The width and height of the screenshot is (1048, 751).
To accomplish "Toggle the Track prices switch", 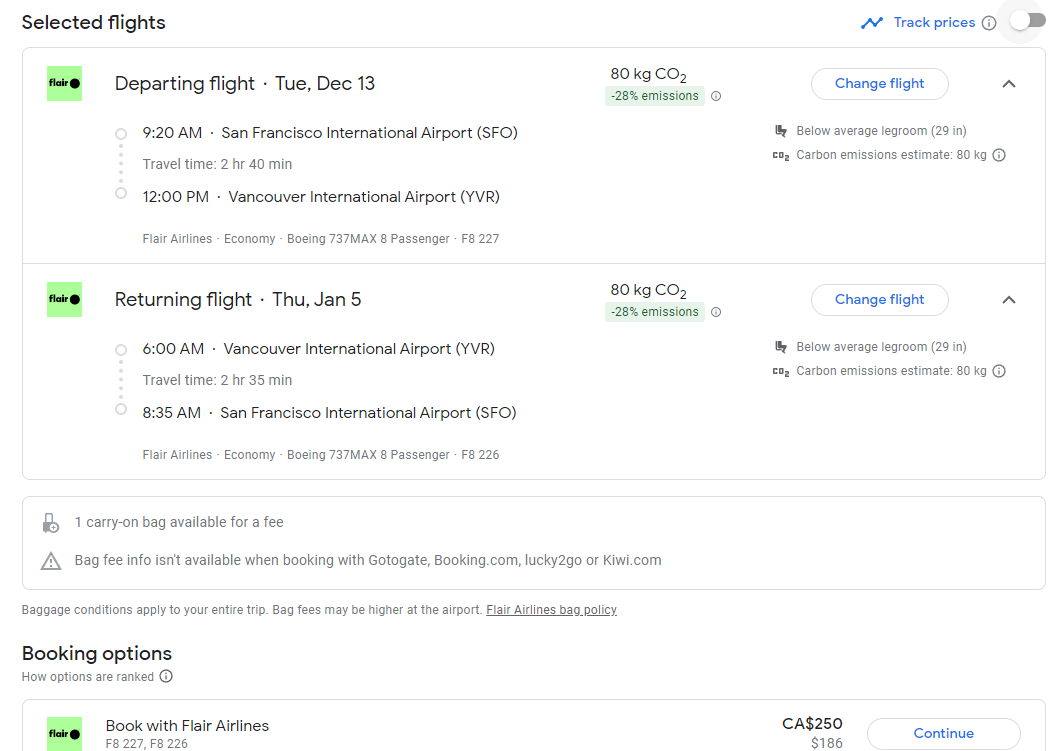I will [1027, 21].
